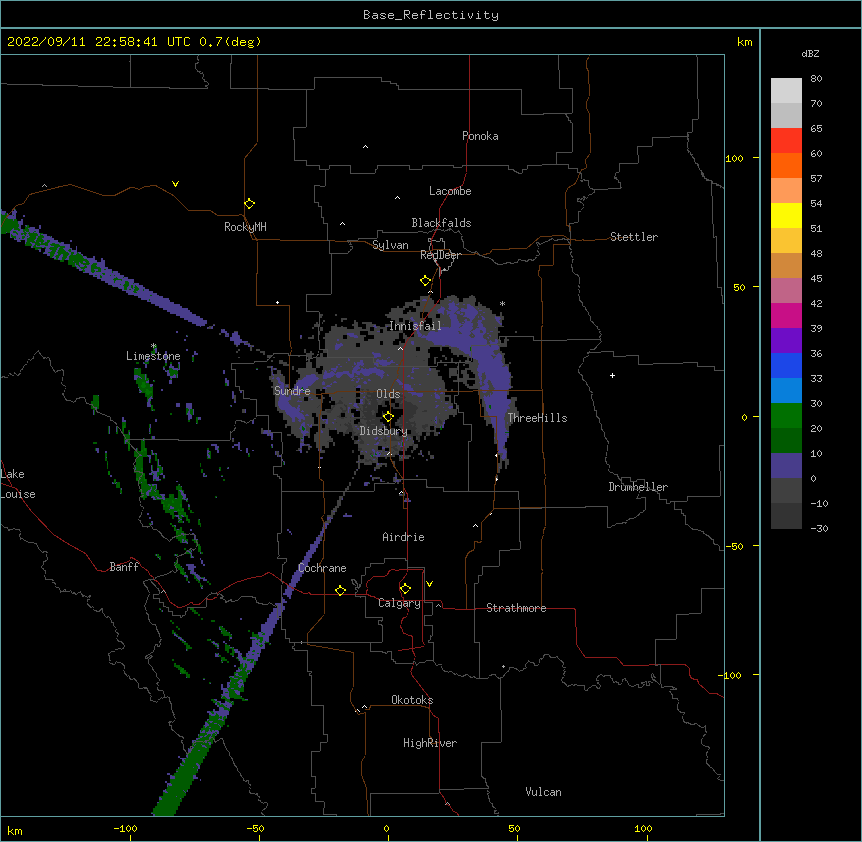This screenshot has width=862, height=842.
Task: Click the timestamp 2022/09/11 22:58:41 UTC
Action: click(99, 42)
